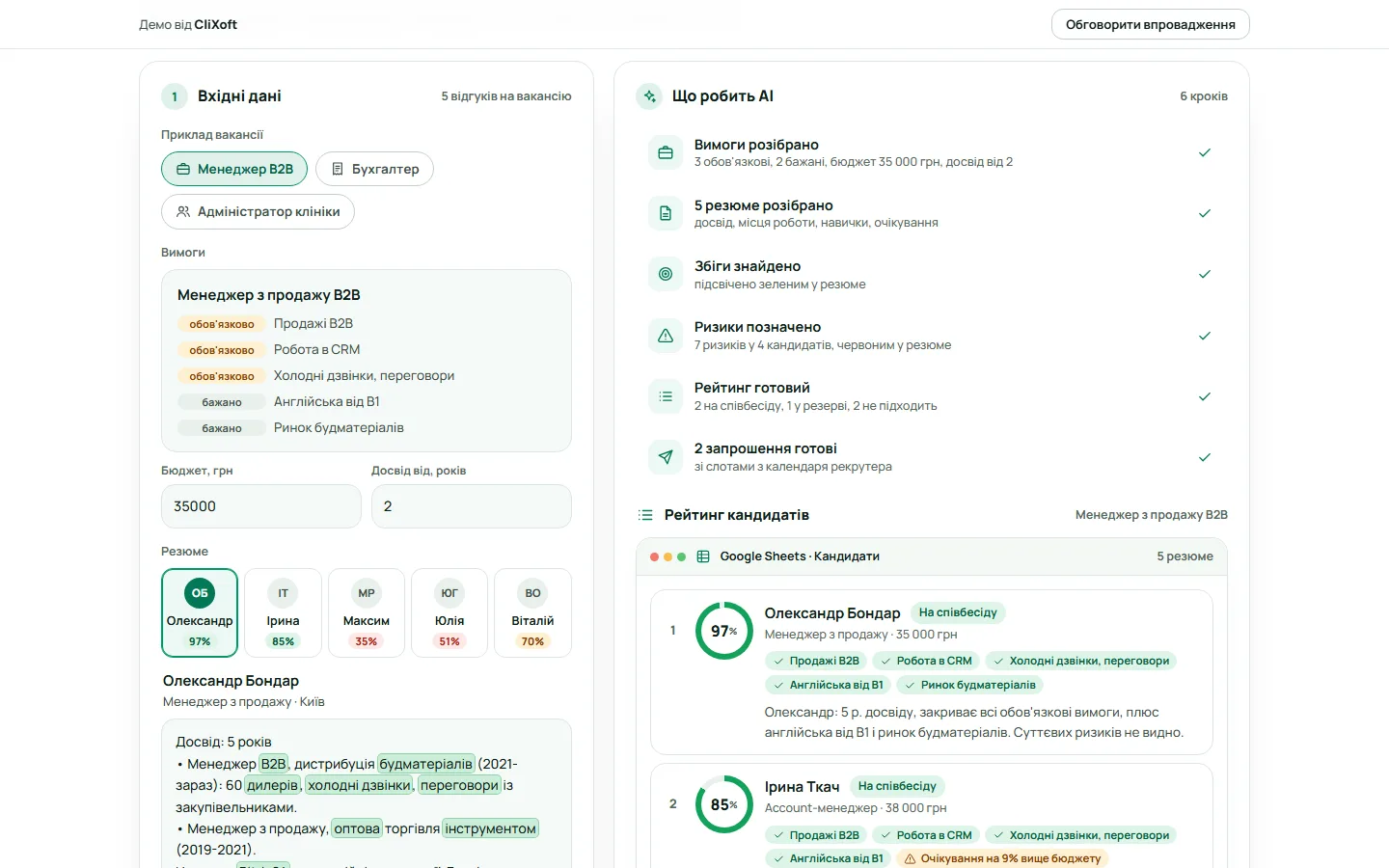Click the list icon beside Рейтинг готовий
Viewport: 1389px width, 868px height.
tap(666, 396)
